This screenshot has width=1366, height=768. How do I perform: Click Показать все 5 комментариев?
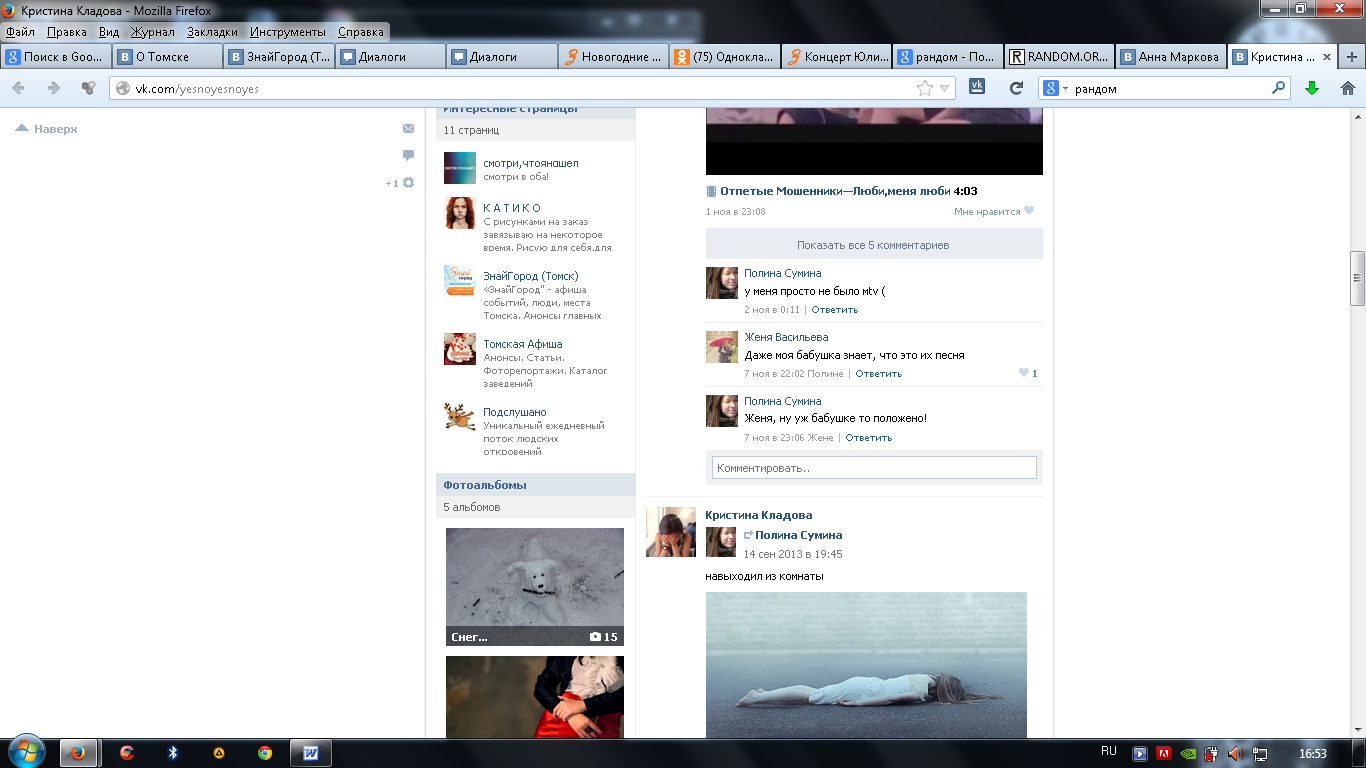[x=874, y=244]
